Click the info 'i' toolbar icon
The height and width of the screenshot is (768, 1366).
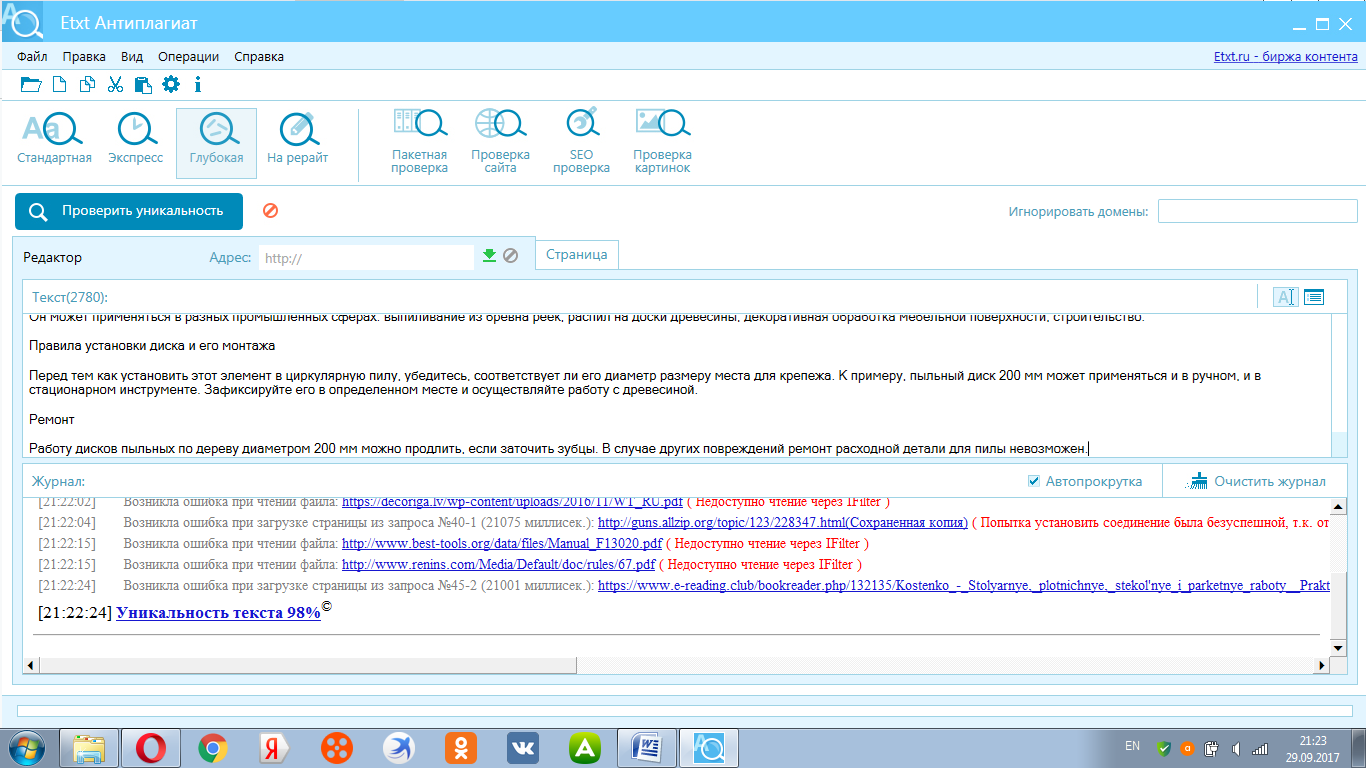[x=198, y=85]
